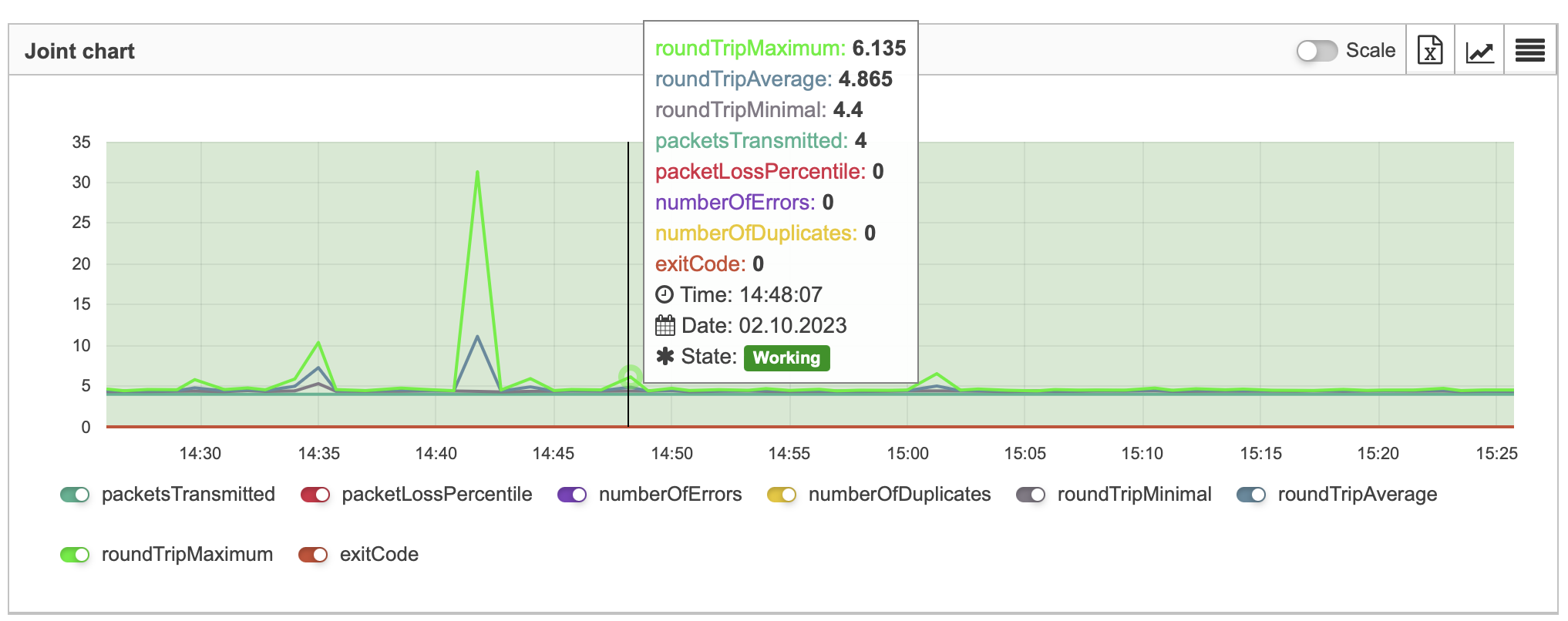The width and height of the screenshot is (1568, 621).
Task: Click the 'roundTripMaximum: 6.135' tooltip line
Action: pos(780,48)
